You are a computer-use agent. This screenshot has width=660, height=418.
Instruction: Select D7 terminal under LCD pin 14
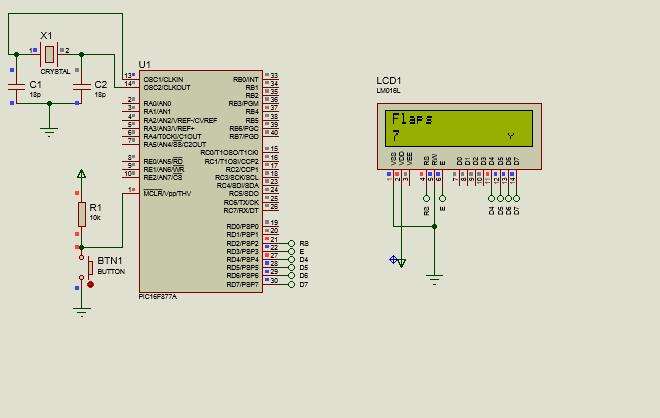pyautogui.click(x=516, y=198)
